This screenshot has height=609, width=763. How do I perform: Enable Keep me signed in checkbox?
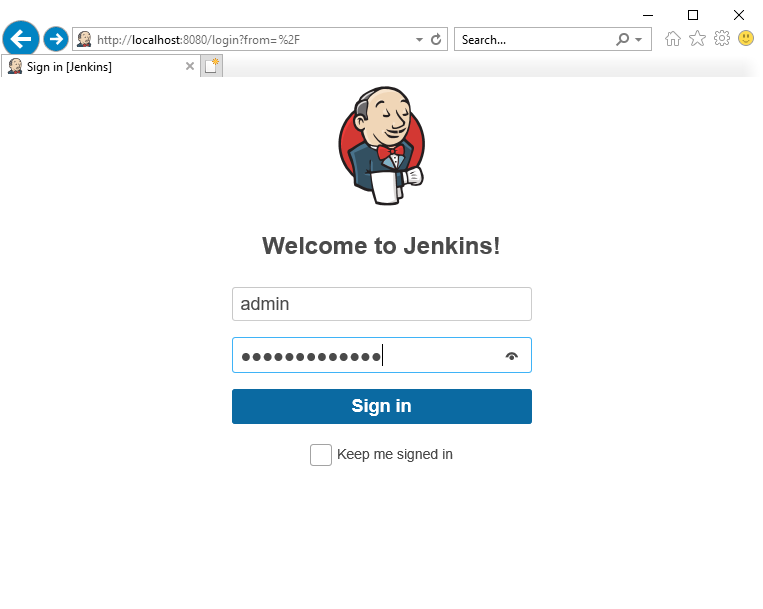point(321,455)
